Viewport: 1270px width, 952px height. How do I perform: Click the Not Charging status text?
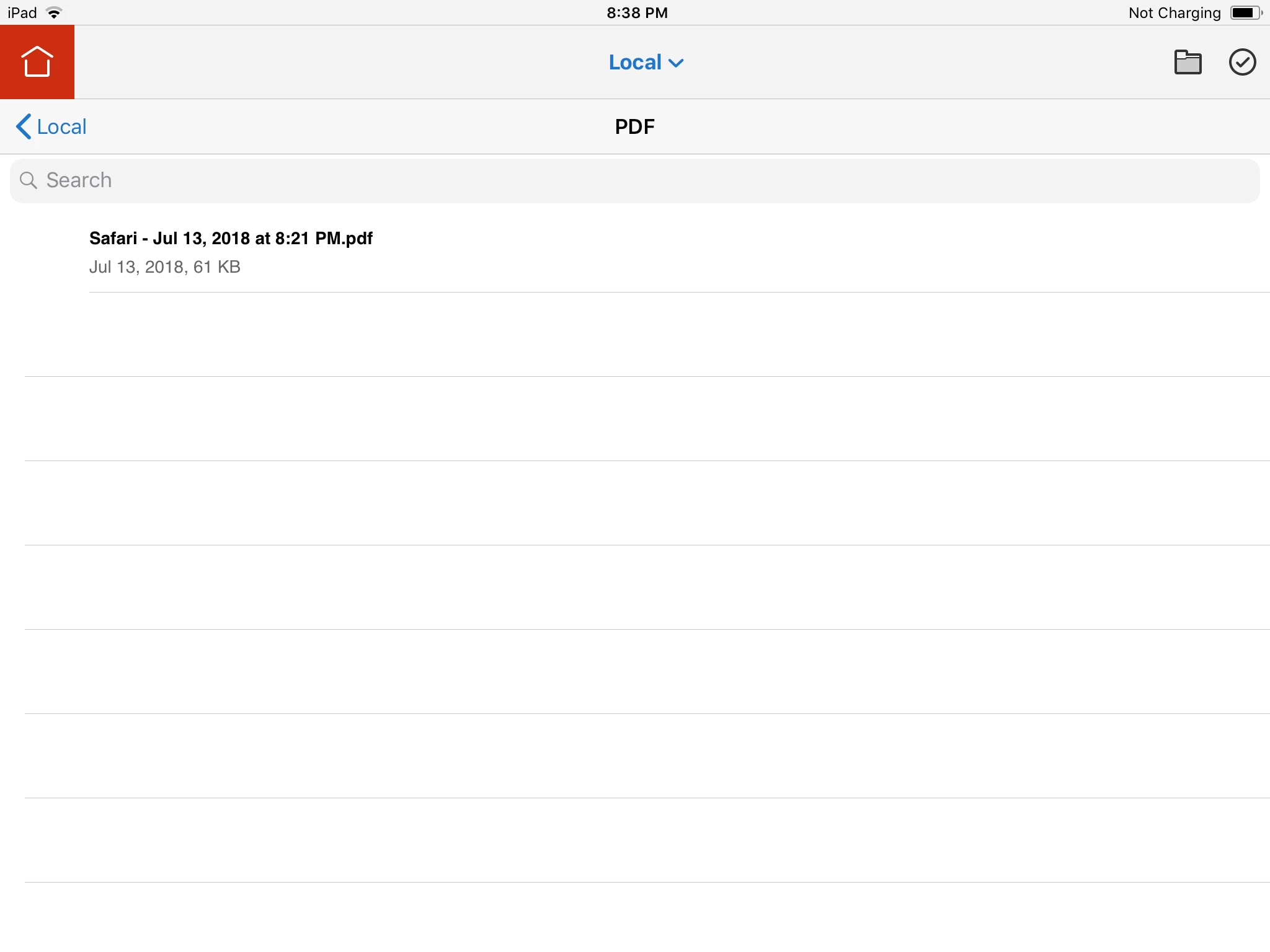click(x=1174, y=13)
